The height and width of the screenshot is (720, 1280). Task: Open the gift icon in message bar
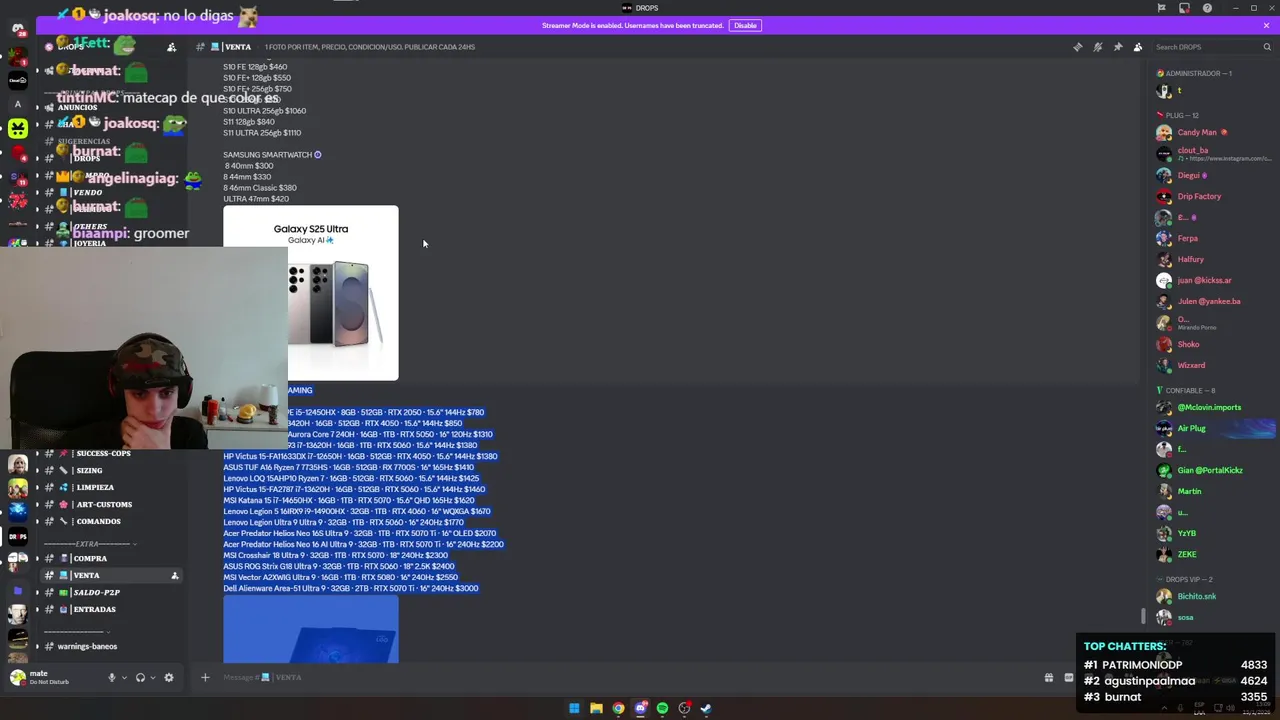[1048, 677]
